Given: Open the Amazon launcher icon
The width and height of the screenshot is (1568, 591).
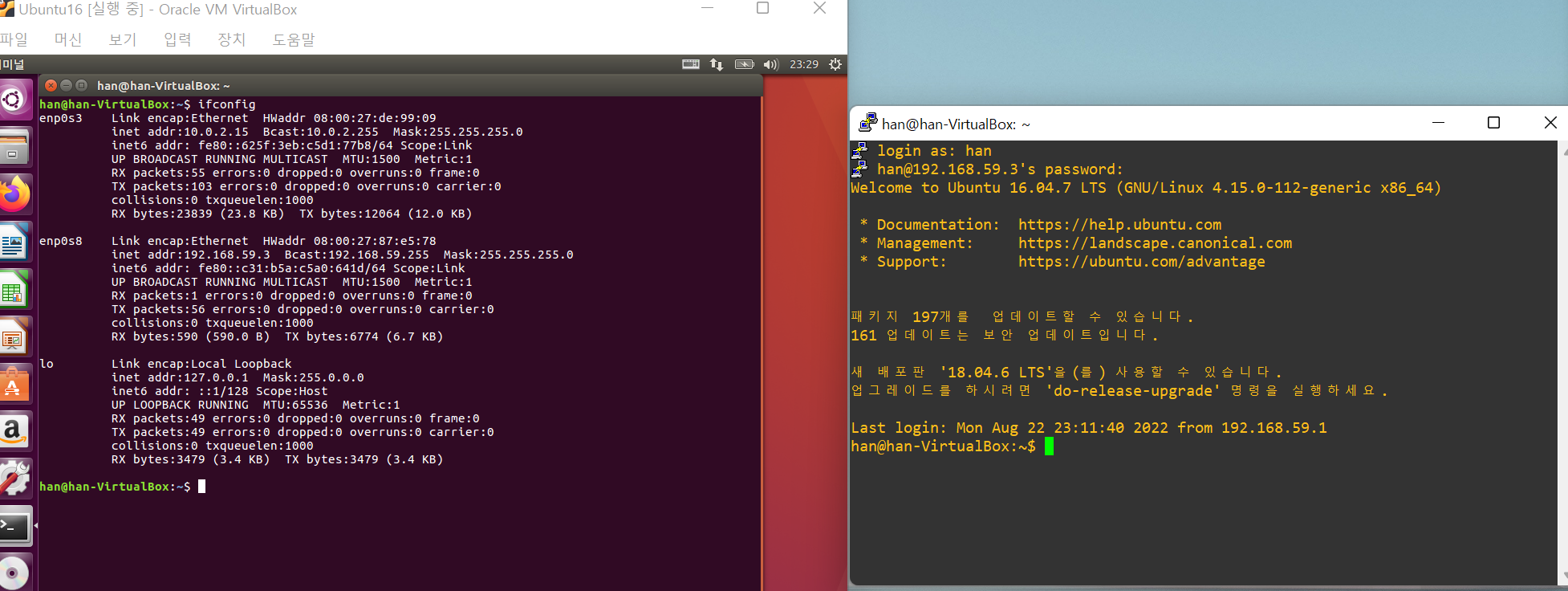Looking at the screenshot, I should pos(14,432).
